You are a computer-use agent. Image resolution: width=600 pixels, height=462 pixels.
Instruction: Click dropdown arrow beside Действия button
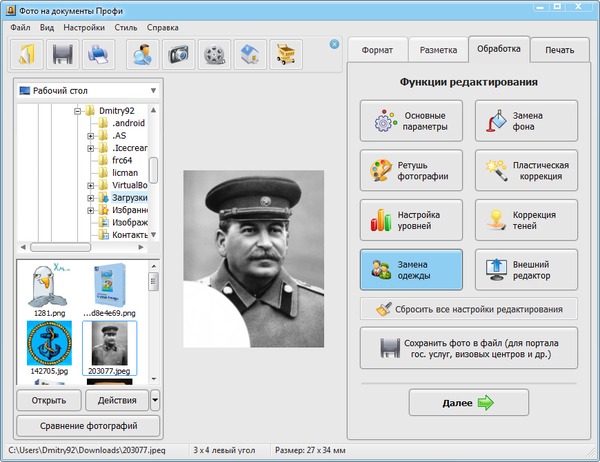[x=154, y=401]
